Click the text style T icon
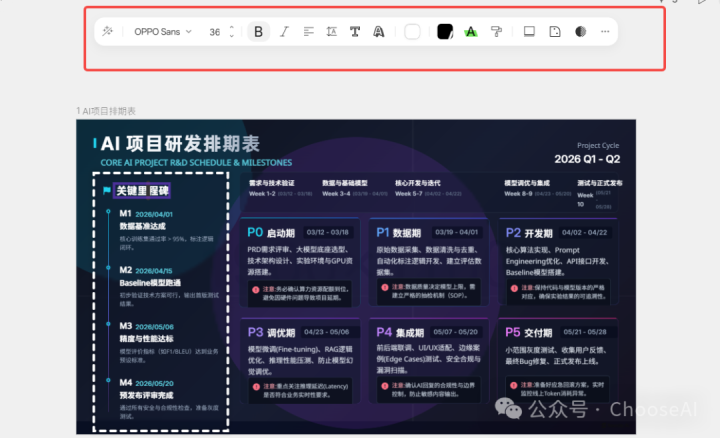 [x=355, y=32]
